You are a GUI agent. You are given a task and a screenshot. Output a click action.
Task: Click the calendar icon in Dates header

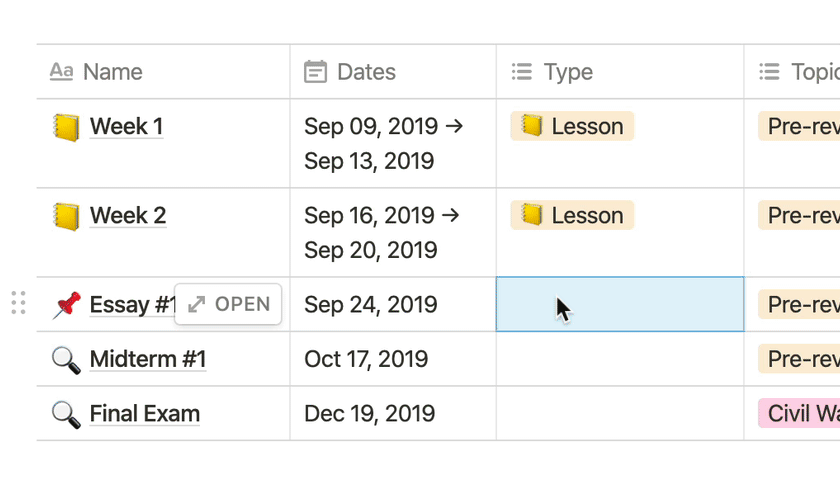(x=316, y=72)
